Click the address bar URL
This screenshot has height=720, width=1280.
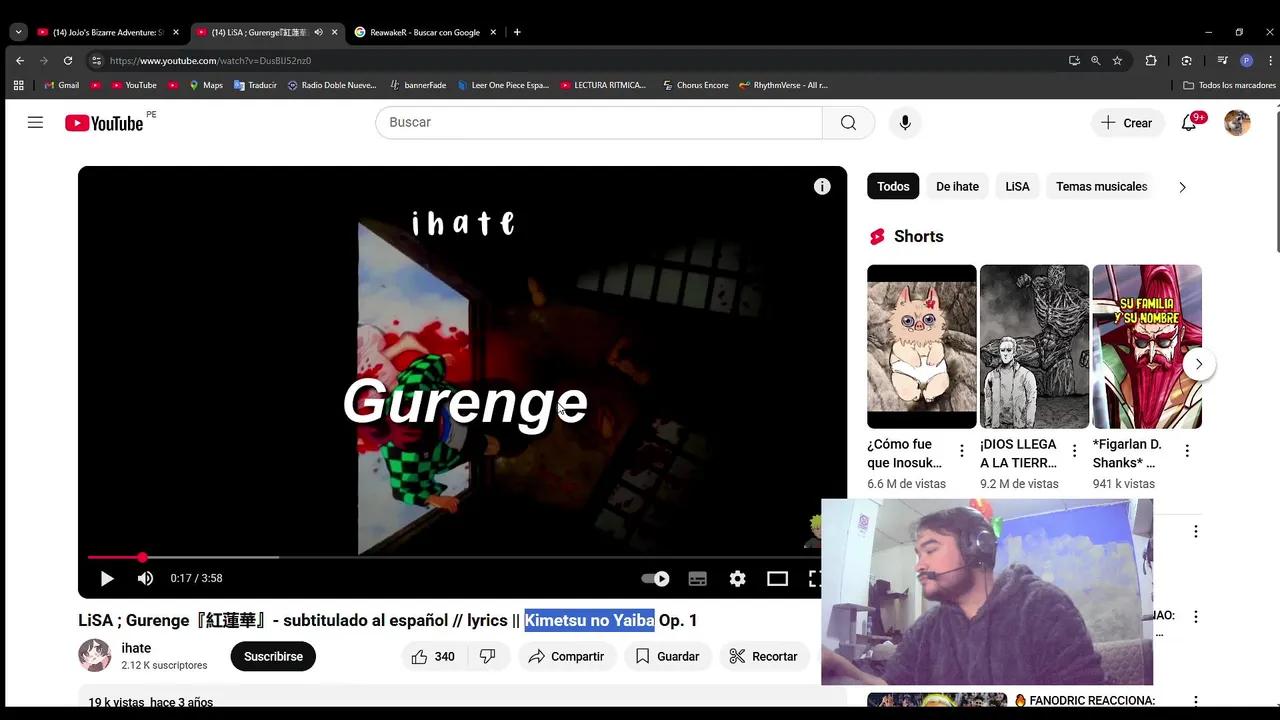[x=210, y=60]
